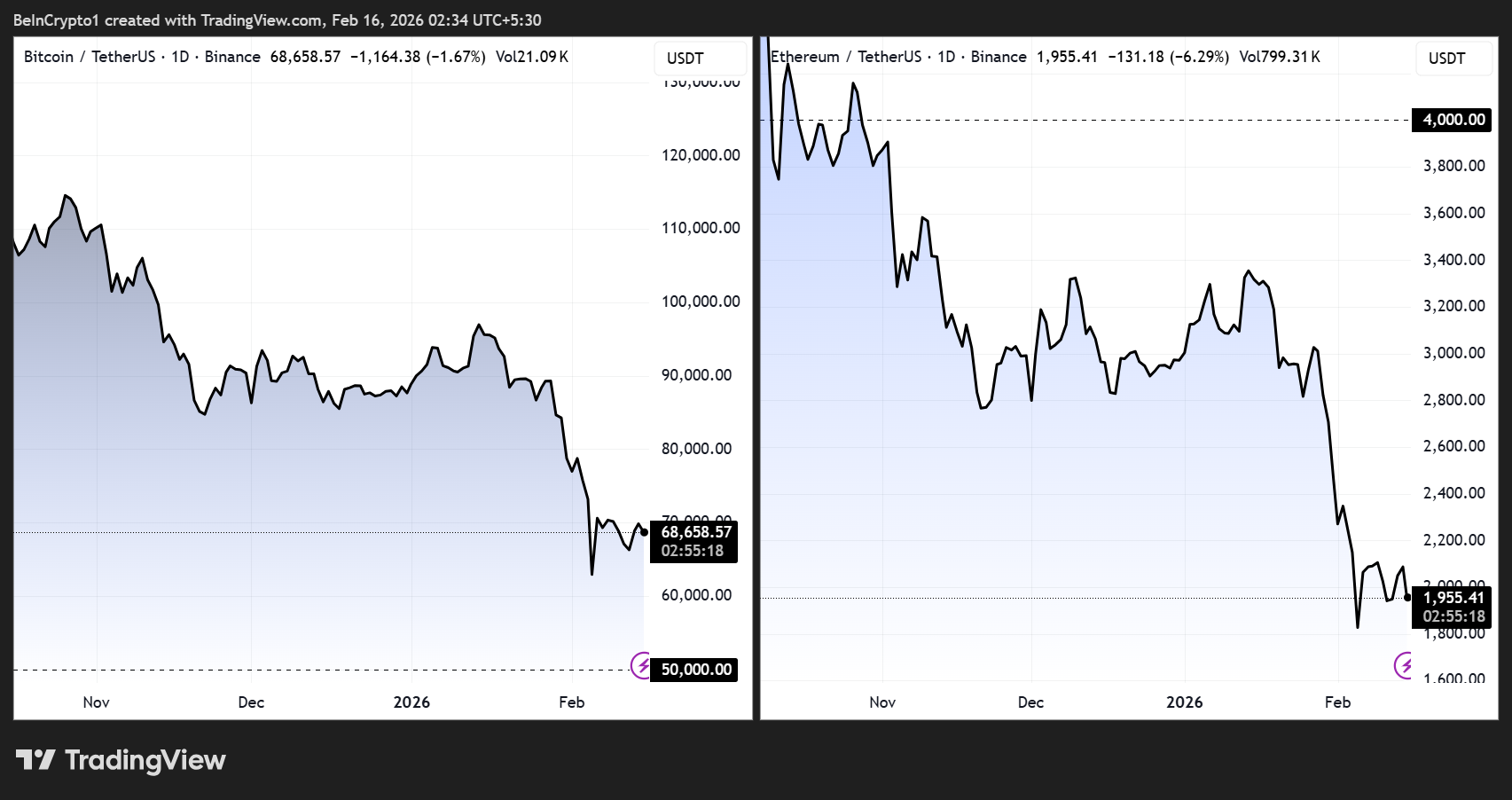The width and height of the screenshot is (1512, 800).
Task: Open the USDT currency selector on the Ethereum chart
Action: pyautogui.click(x=1446, y=59)
